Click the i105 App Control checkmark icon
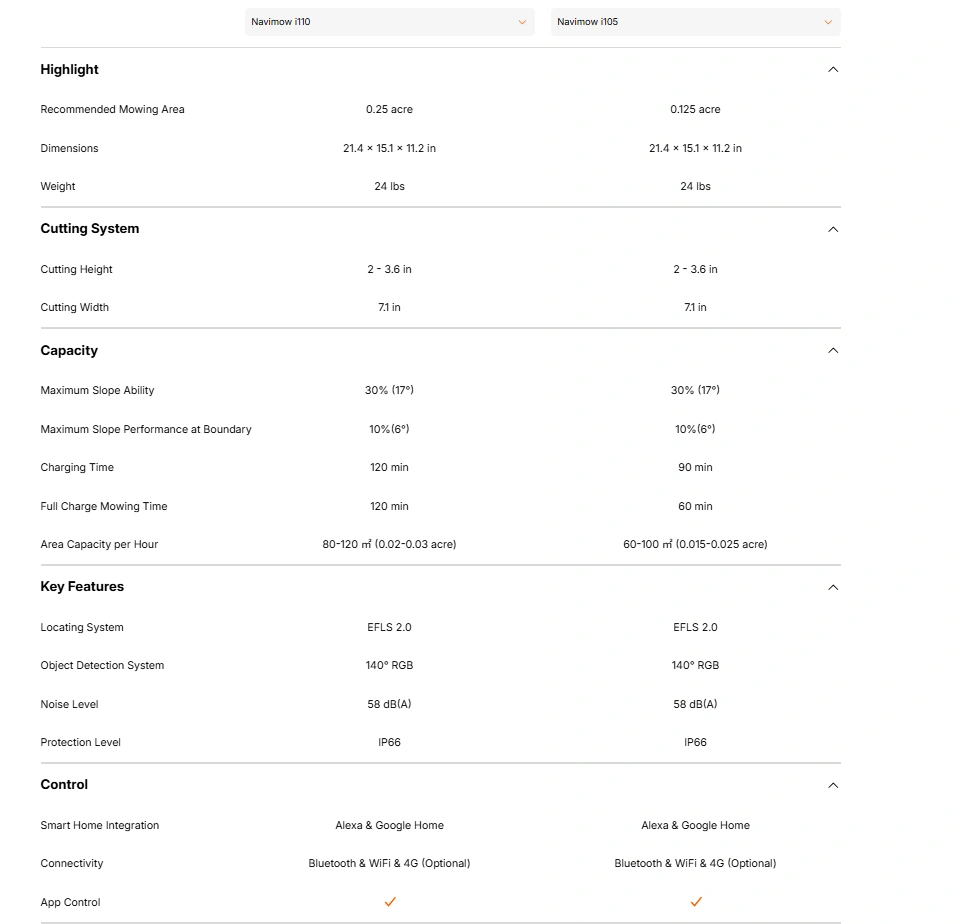 pyautogui.click(x=696, y=901)
